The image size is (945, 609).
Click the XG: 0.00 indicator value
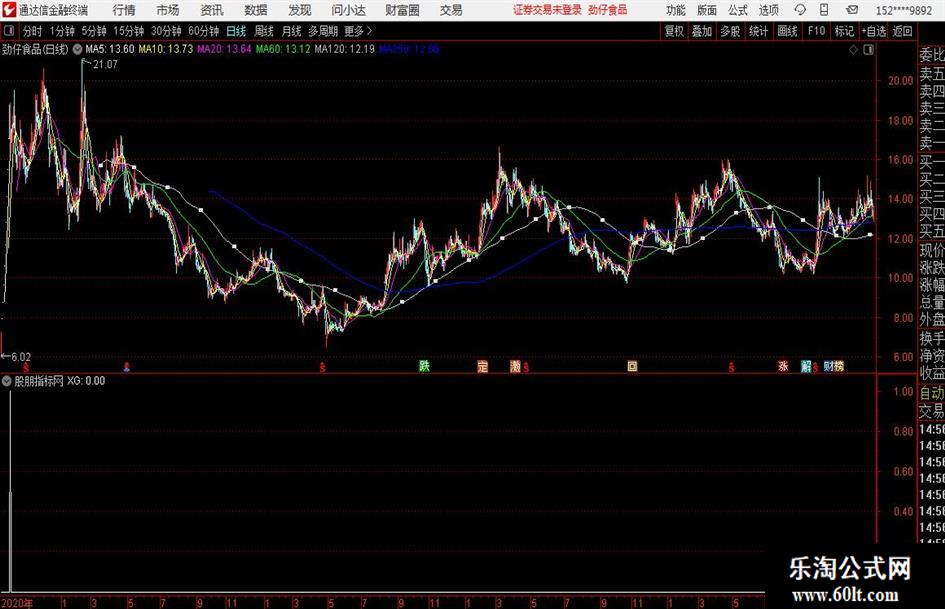click(86, 381)
